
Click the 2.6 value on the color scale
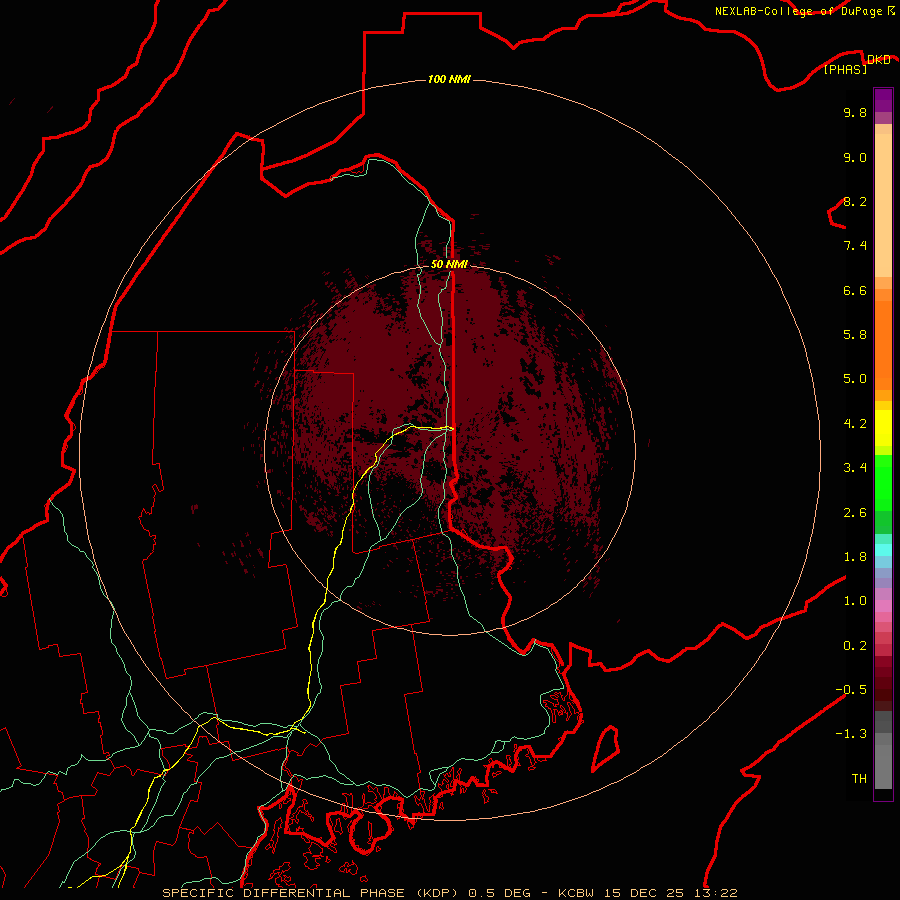(x=855, y=513)
